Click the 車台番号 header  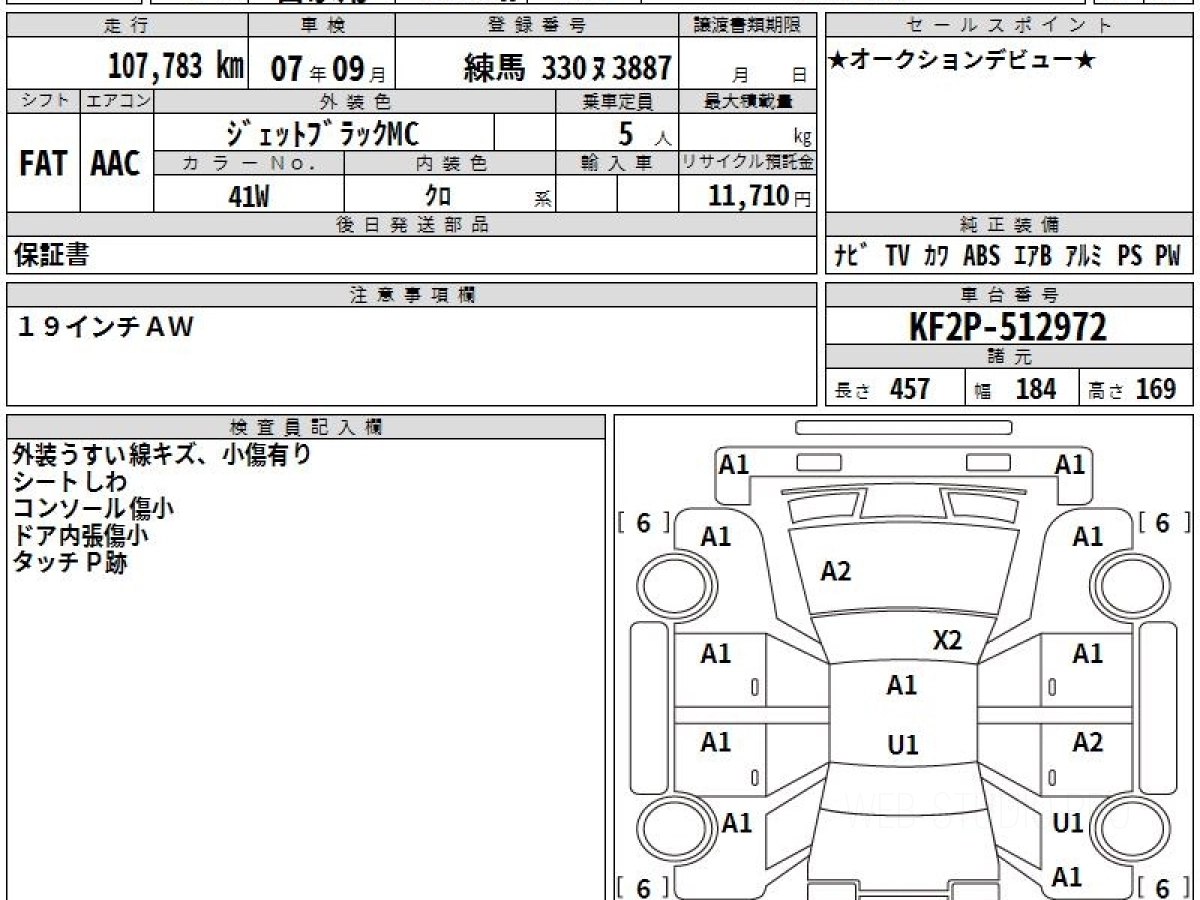point(1009,294)
